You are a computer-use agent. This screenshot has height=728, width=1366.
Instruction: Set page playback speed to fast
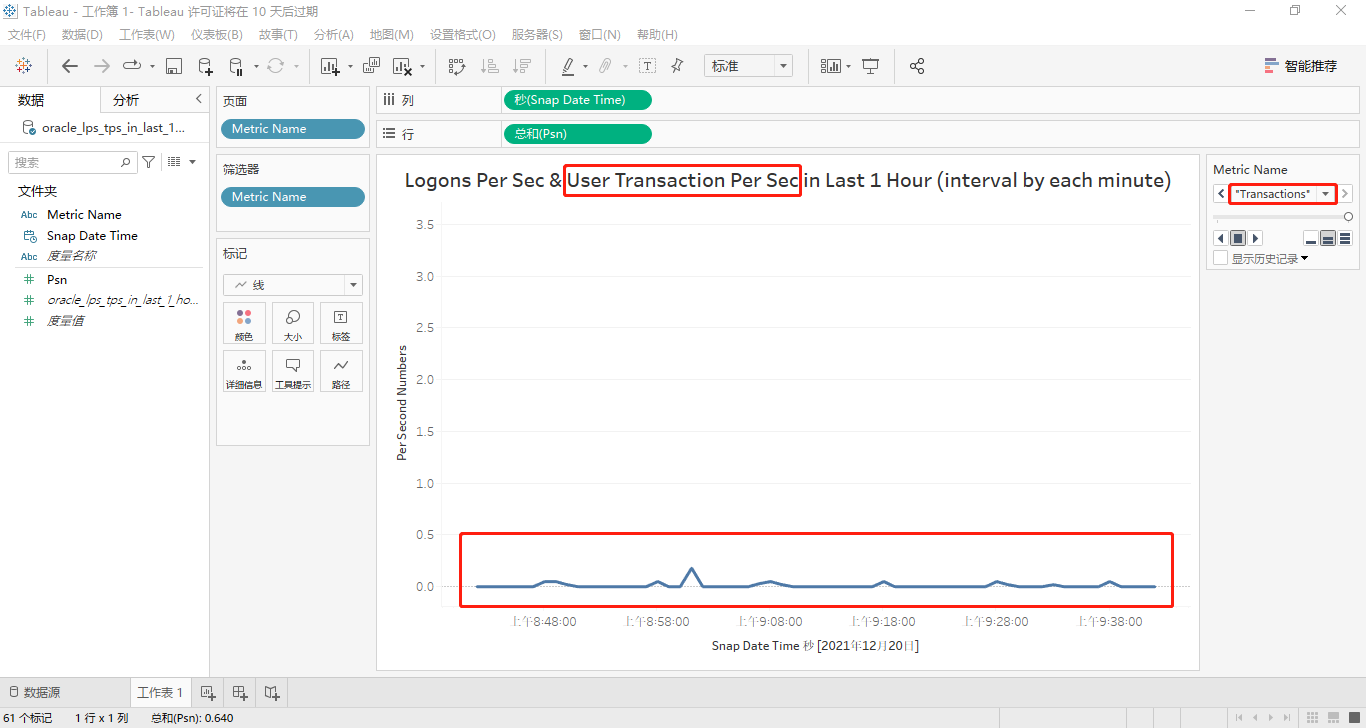click(1345, 238)
